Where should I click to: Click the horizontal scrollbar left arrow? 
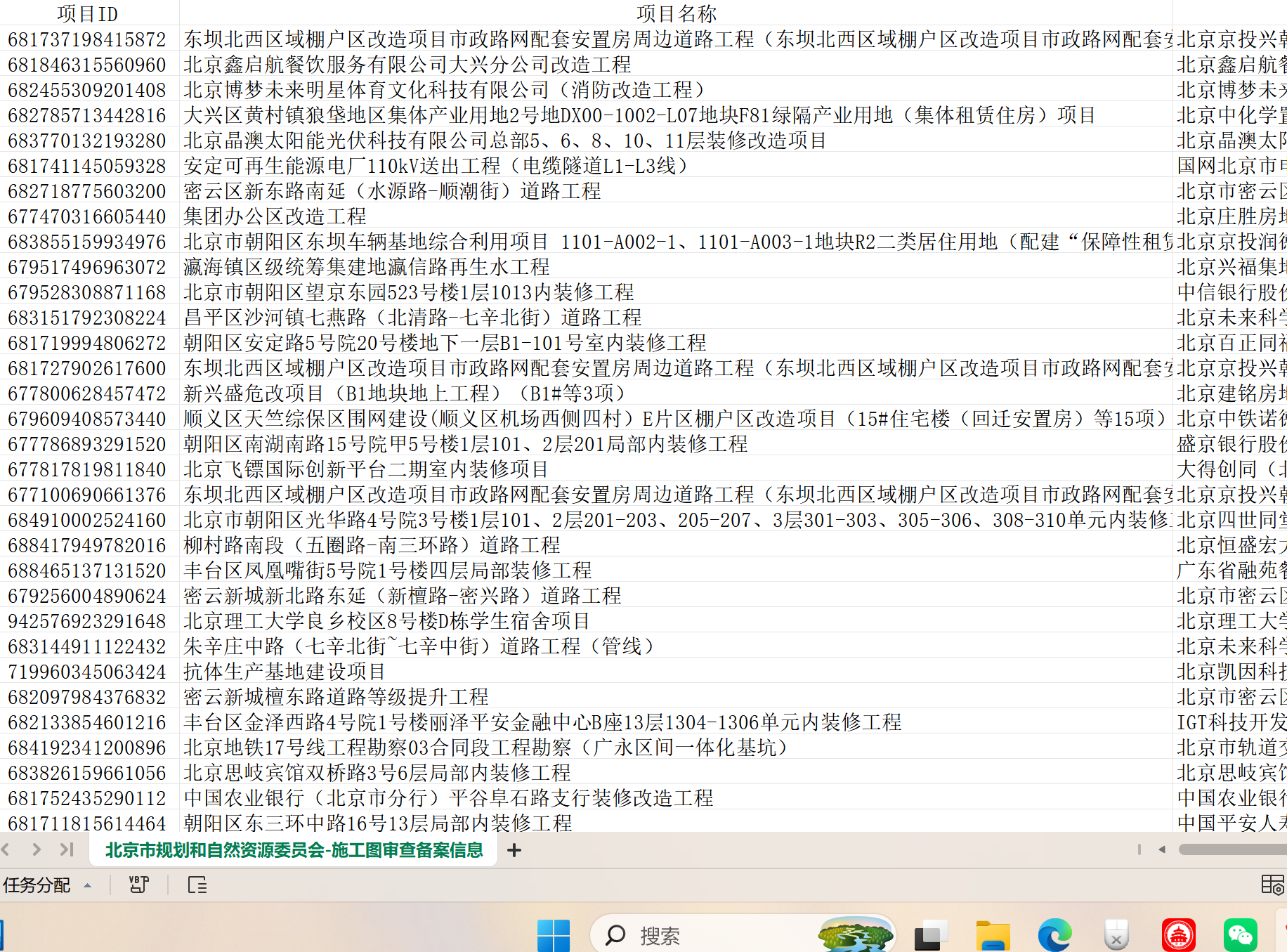(x=1162, y=849)
